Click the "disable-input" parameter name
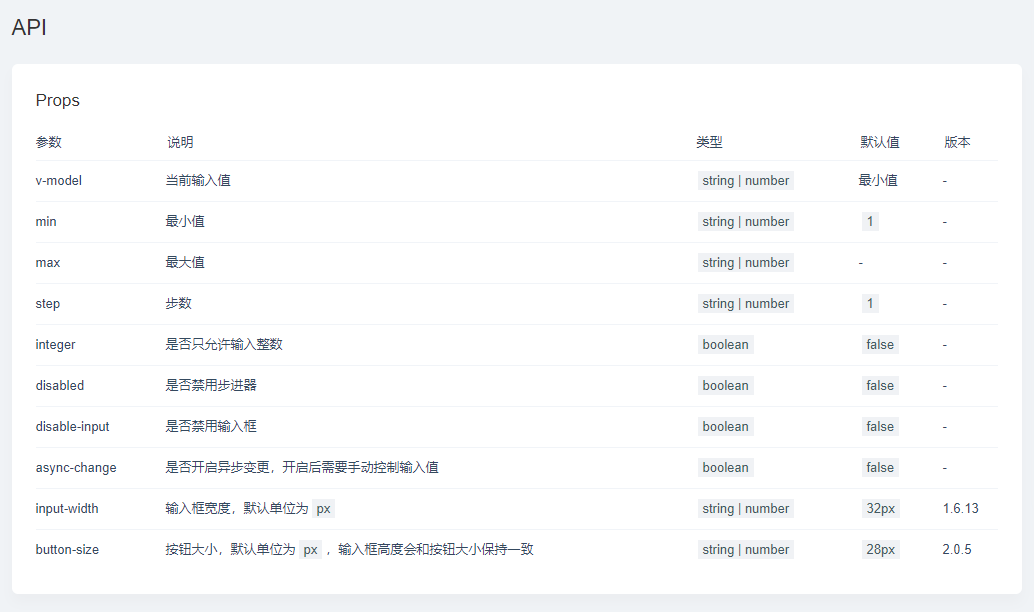Screen dimensions: 1034x612 click(x=74, y=426)
